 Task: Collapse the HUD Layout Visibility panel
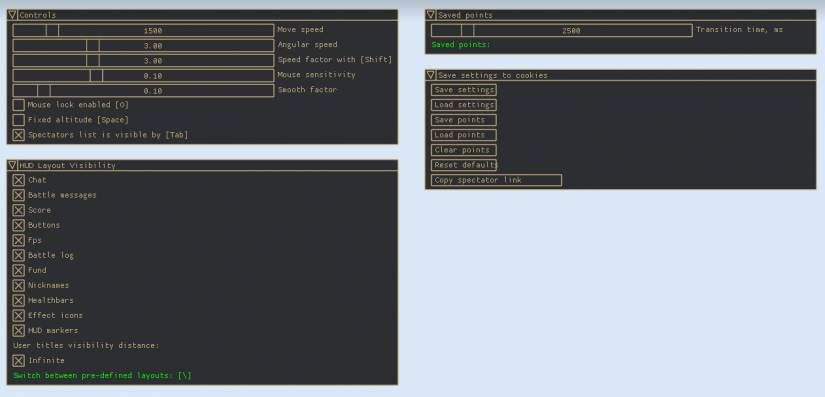(x=13, y=165)
